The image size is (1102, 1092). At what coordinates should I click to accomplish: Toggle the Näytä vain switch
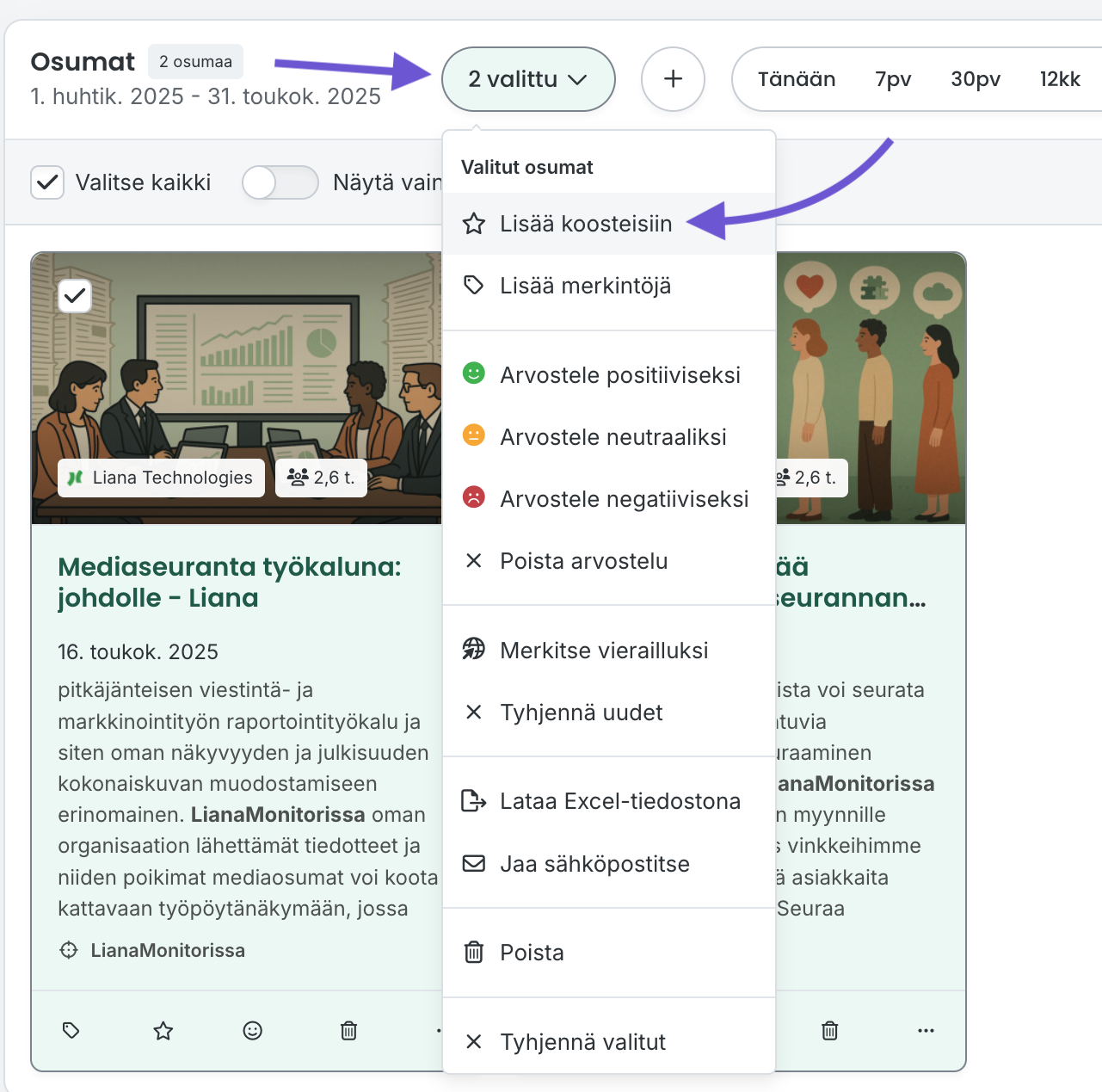point(280,182)
